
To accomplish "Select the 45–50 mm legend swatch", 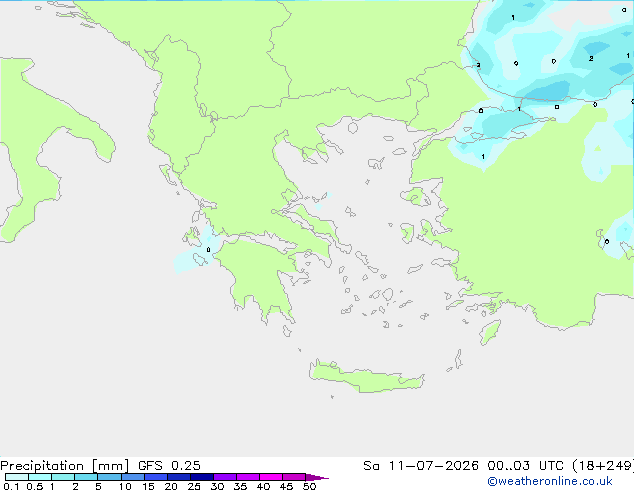I will [x=294, y=477].
